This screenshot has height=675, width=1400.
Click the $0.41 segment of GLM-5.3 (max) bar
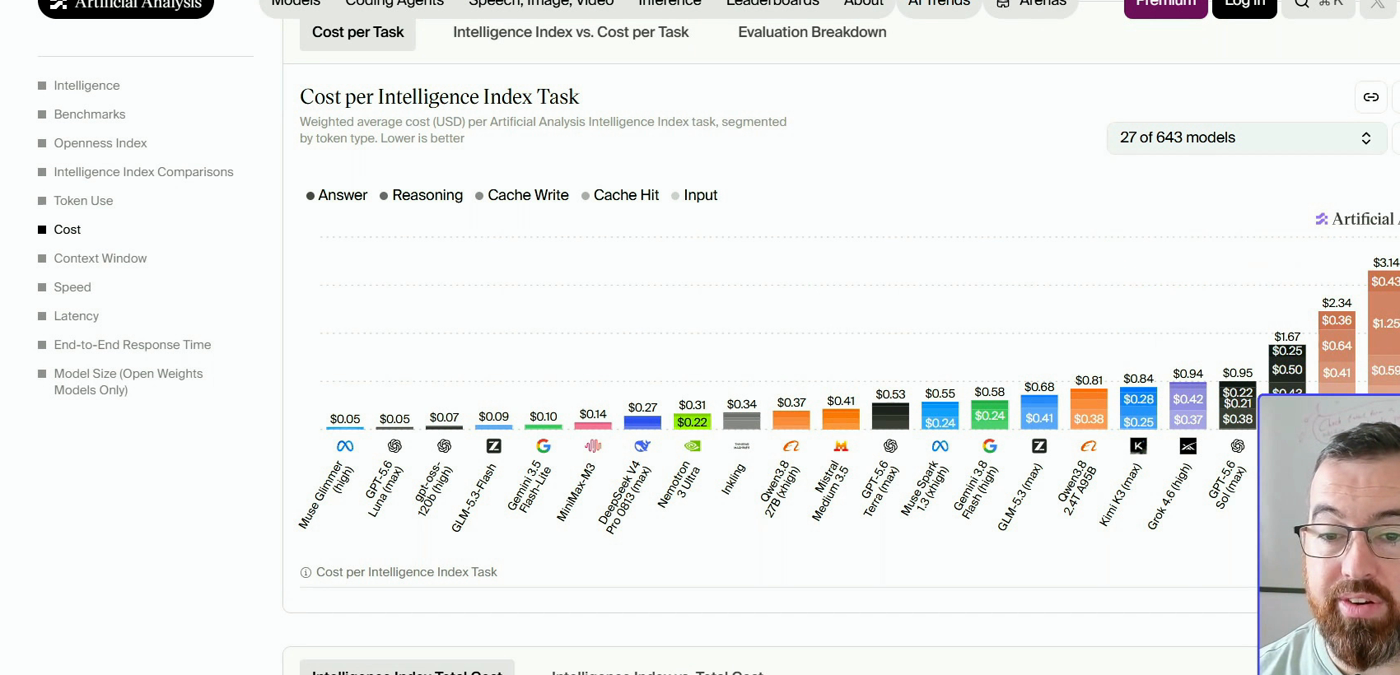1039,418
